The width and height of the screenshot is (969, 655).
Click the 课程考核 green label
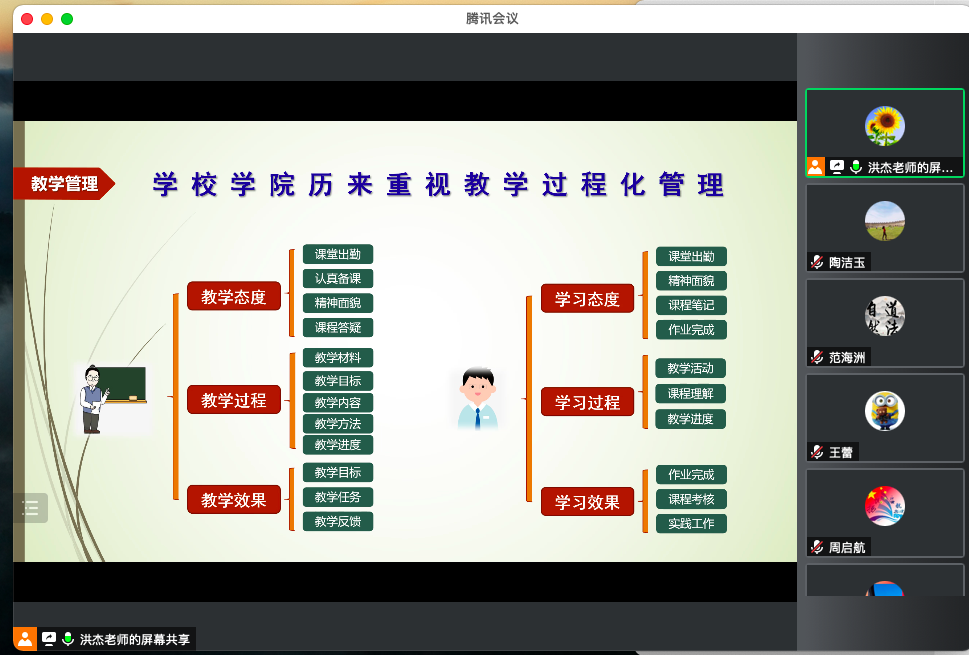coord(691,499)
